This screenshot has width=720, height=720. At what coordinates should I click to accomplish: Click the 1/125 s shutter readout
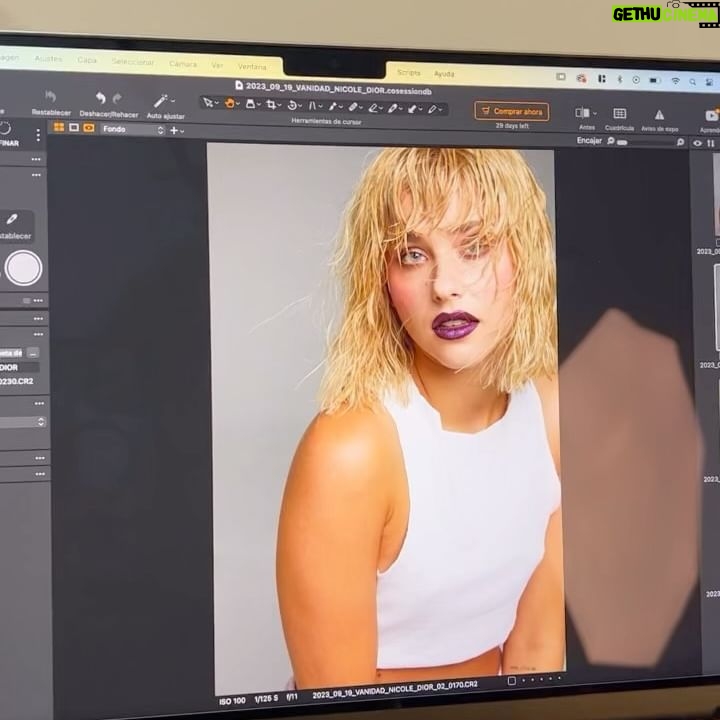[x=266, y=699]
